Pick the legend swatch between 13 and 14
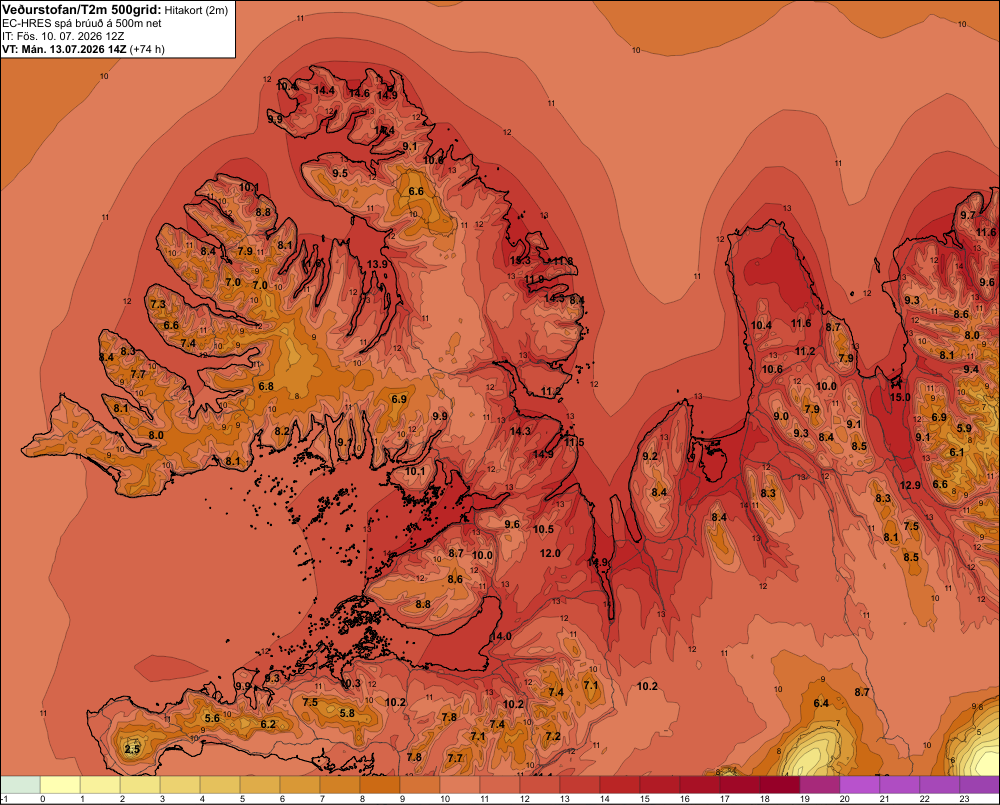 point(580,785)
